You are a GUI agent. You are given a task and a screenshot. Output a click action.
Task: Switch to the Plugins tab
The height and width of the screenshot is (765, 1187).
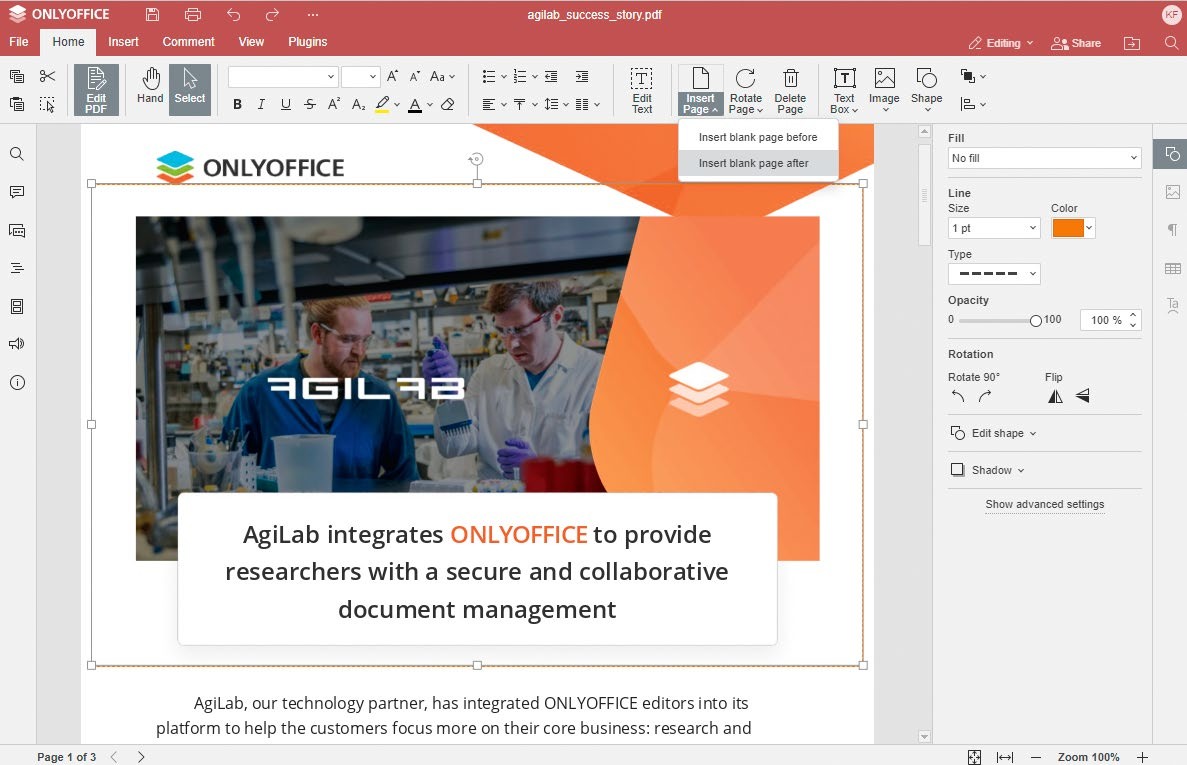click(307, 42)
